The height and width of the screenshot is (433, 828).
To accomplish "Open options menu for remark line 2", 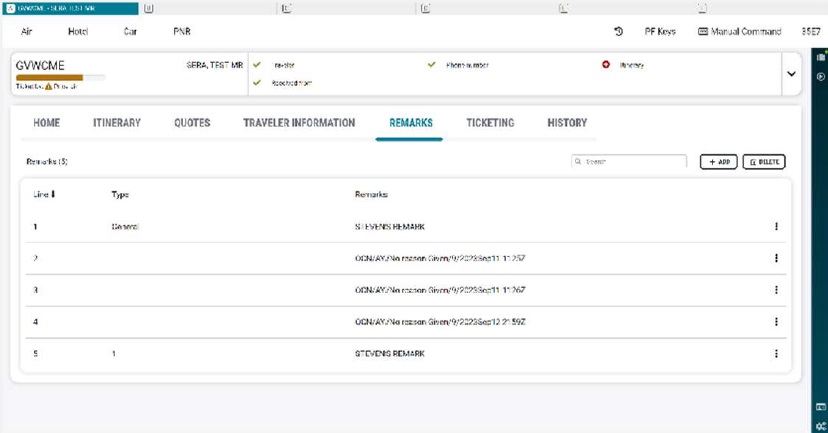I will (x=776, y=258).
